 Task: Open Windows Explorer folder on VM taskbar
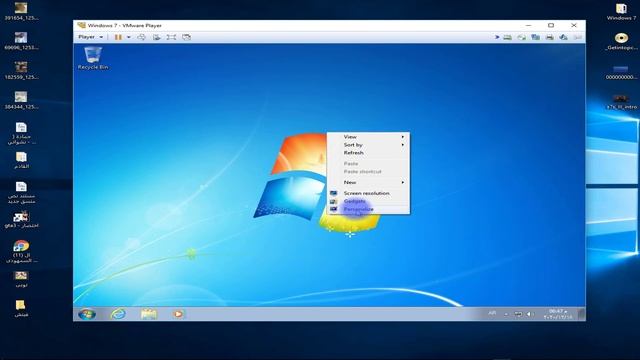[x=149, y=314]
